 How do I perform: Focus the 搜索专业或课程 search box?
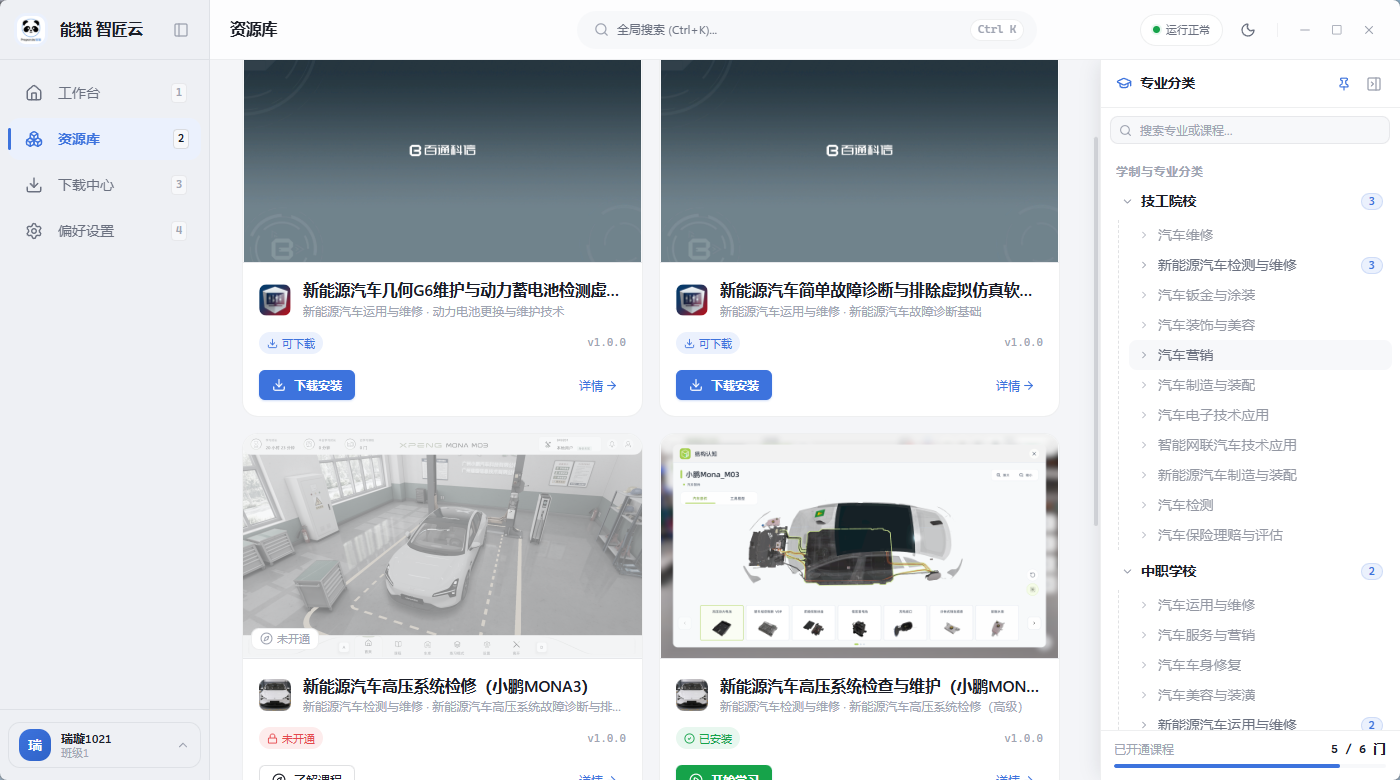click(1250, 130)
